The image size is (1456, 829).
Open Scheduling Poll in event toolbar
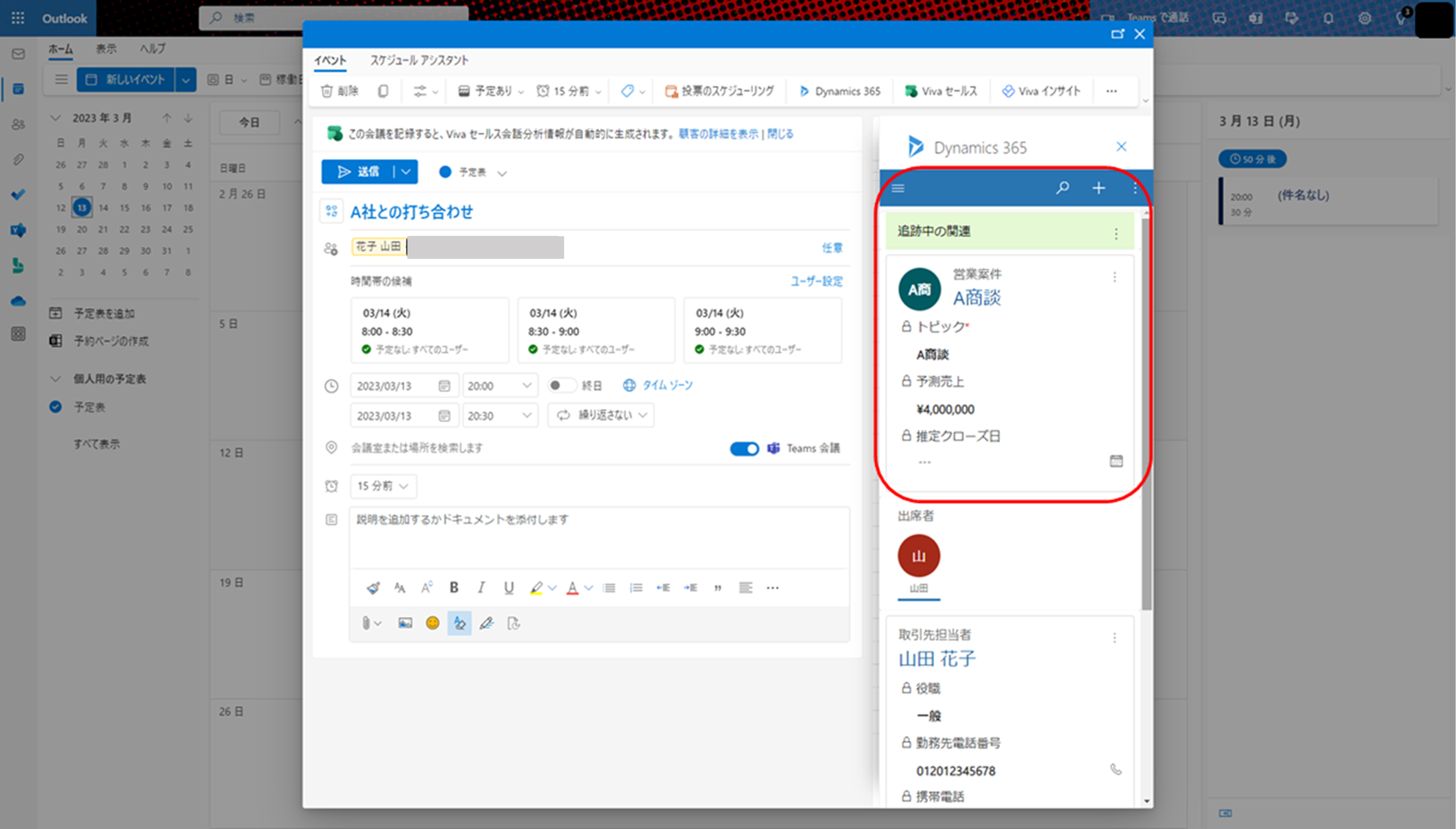[x=719, y=91]
